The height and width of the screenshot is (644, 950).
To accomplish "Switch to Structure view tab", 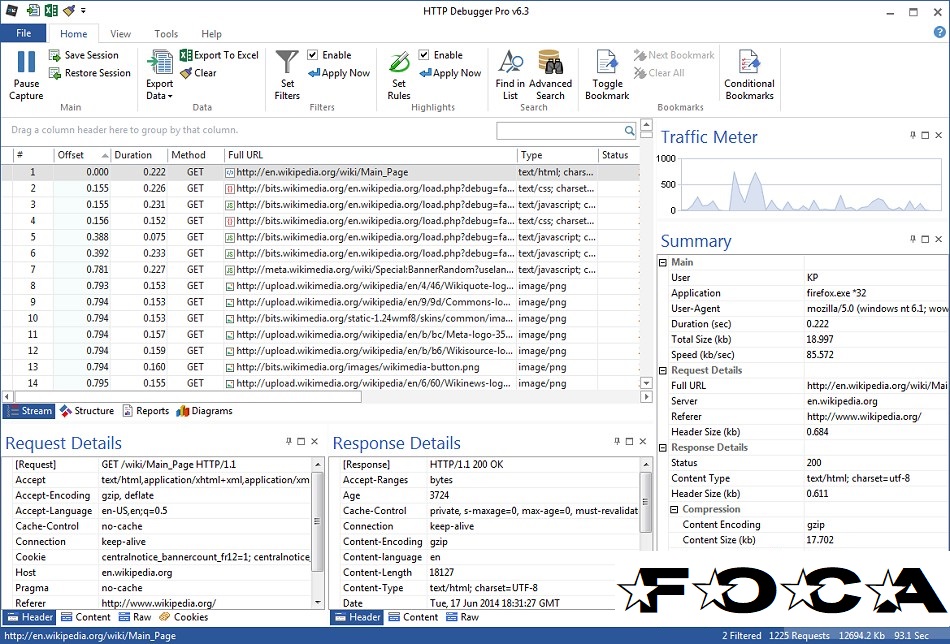I will point(87,411).
